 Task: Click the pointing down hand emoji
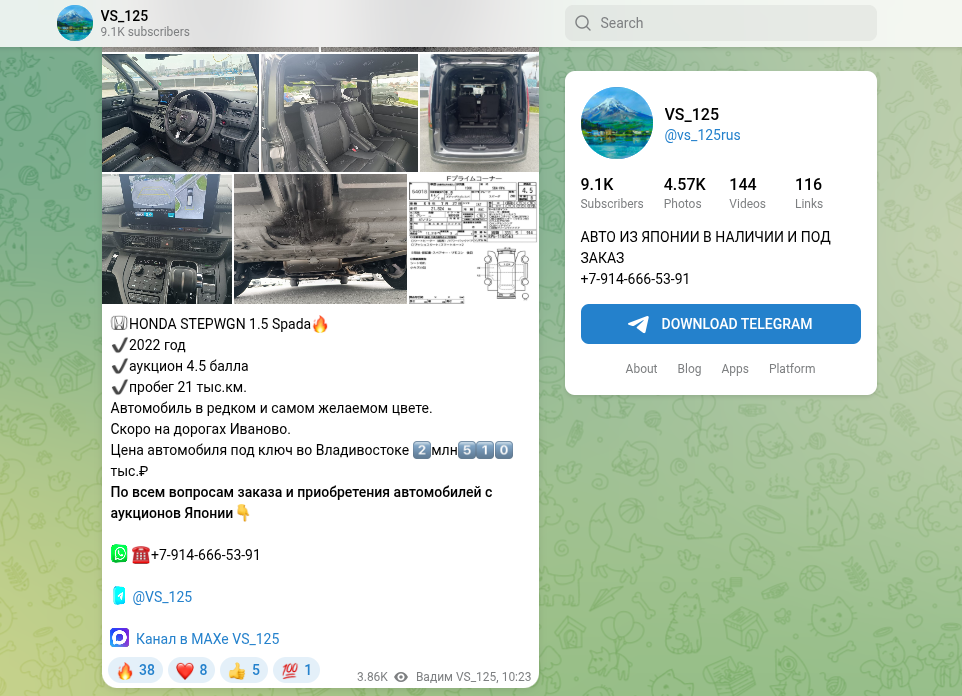[243, 512]
